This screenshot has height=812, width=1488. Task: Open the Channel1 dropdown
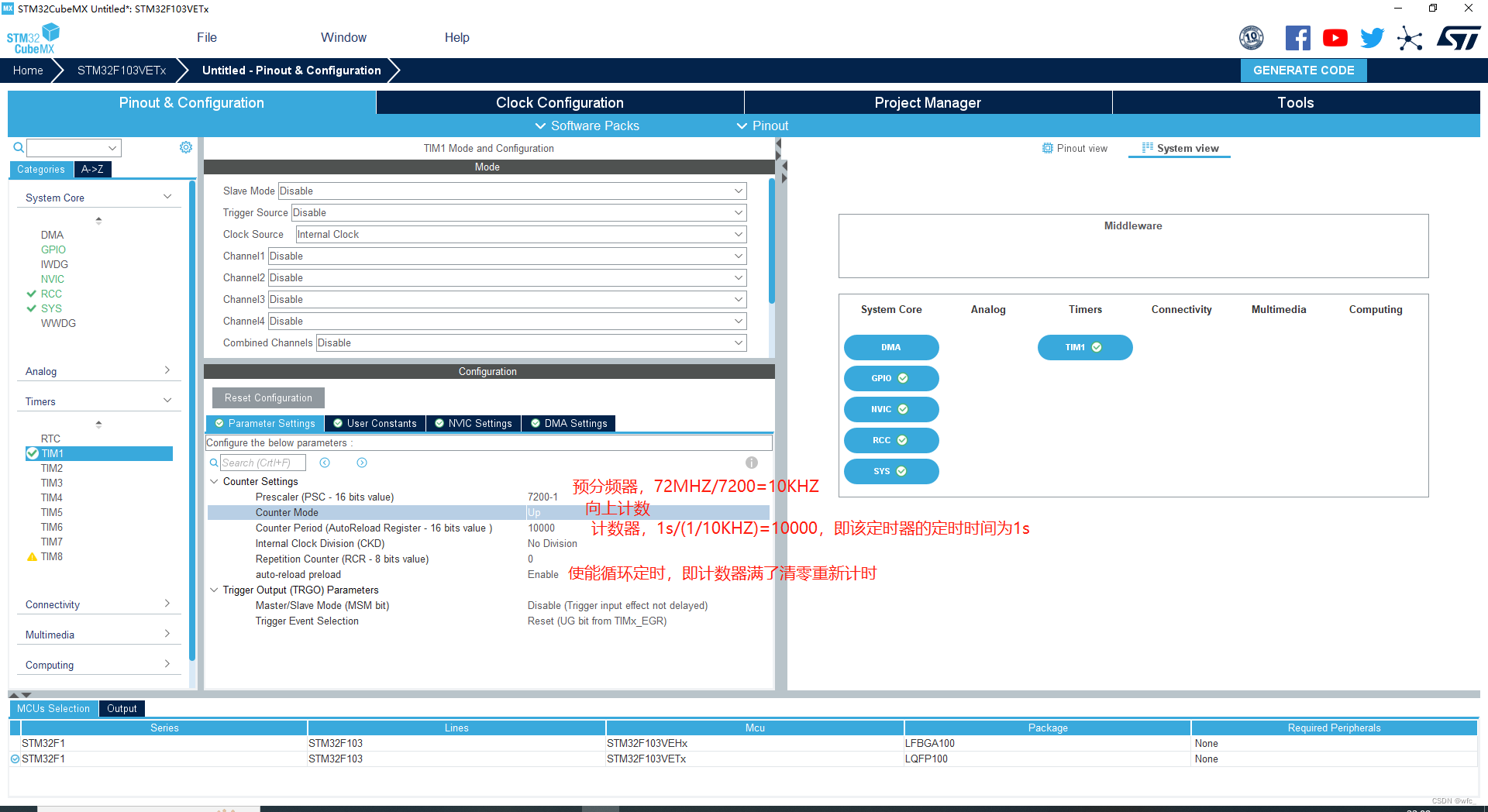coord(508,256)
